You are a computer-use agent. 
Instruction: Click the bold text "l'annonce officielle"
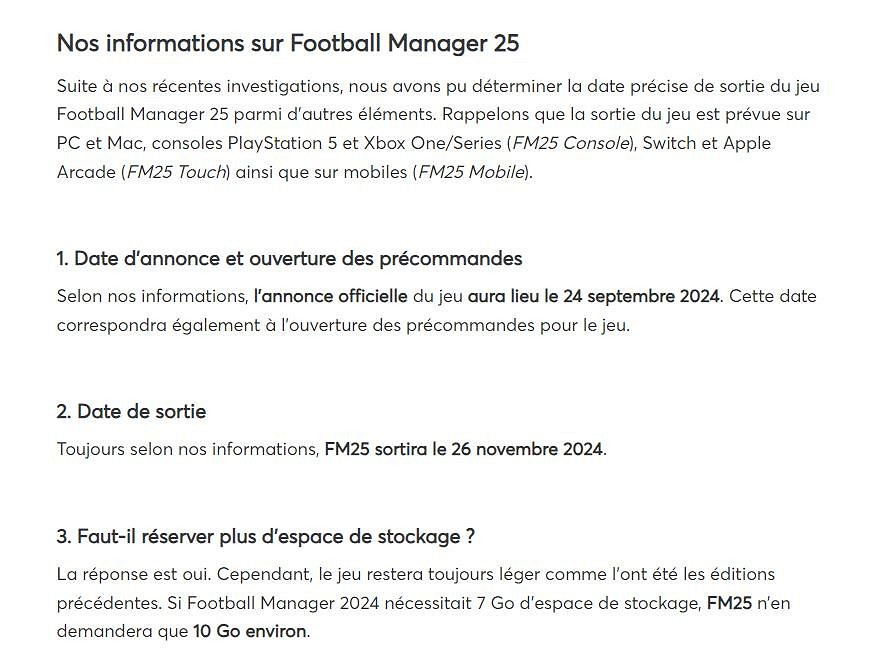[x=331, y=296]
